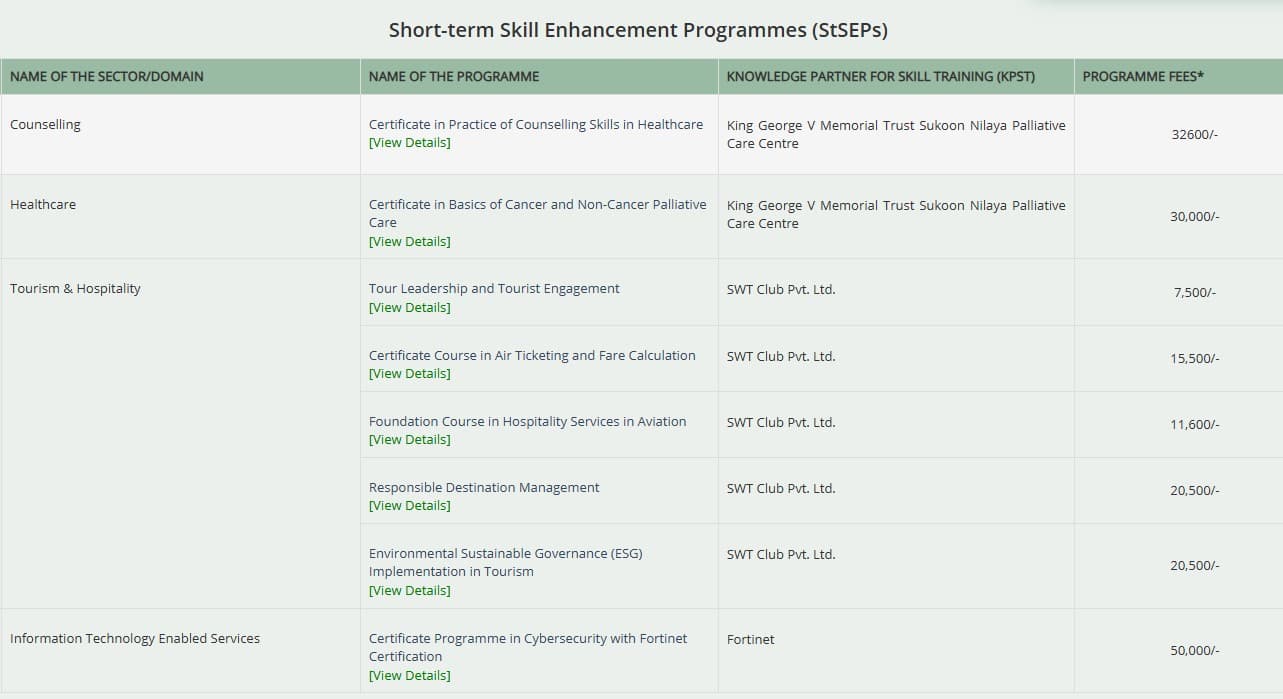View details of Tour Leadership and Tourist Engagement
Screen dimensions: 1283x699
409,308
